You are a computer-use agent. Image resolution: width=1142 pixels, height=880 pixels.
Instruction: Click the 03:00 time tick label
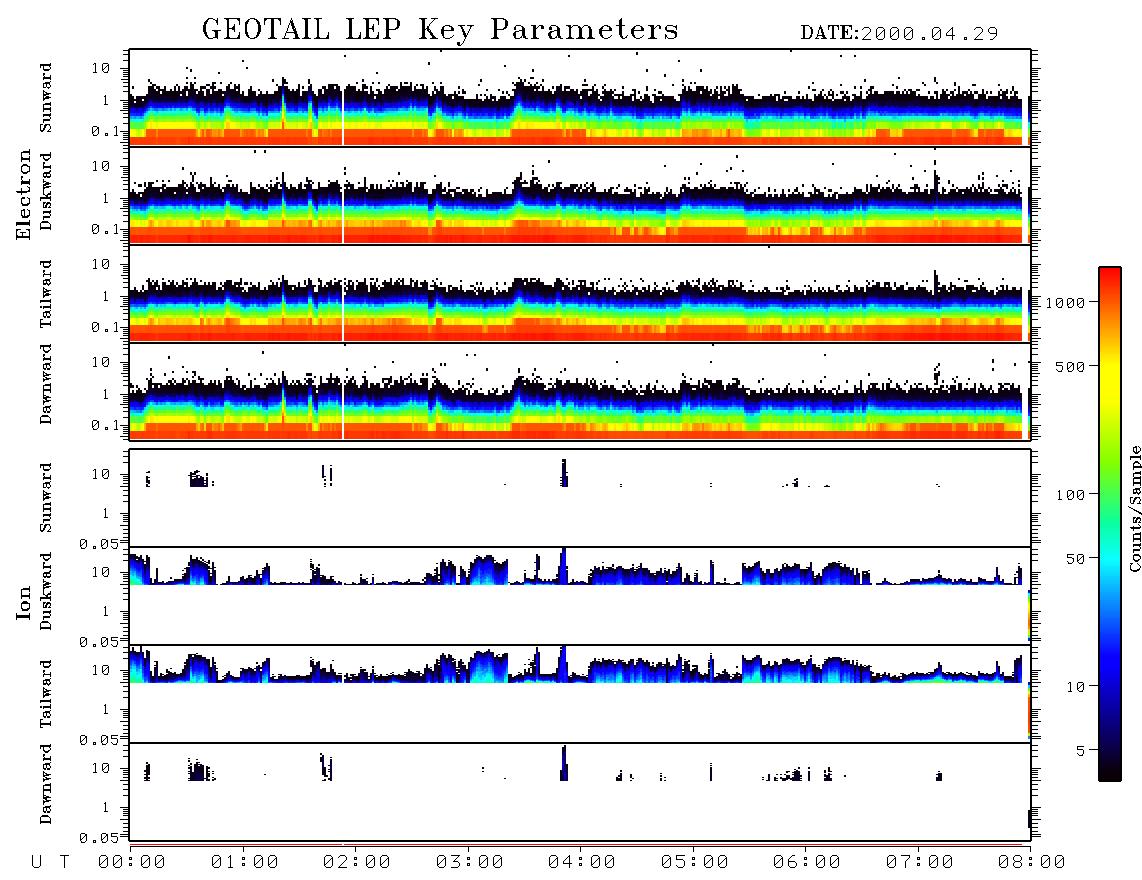coord(470,862)
